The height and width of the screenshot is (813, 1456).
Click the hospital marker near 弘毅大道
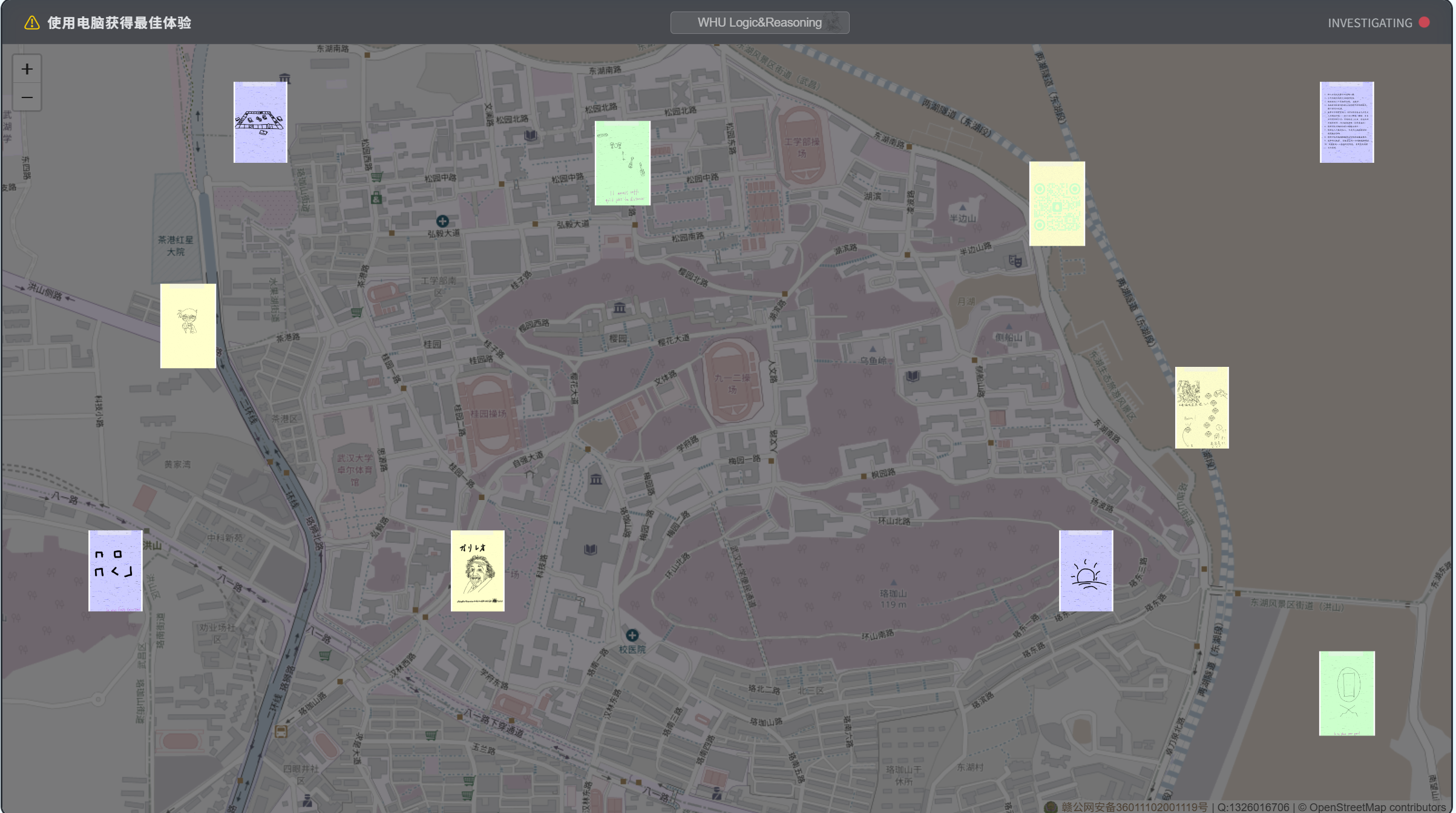pos(442,221)
